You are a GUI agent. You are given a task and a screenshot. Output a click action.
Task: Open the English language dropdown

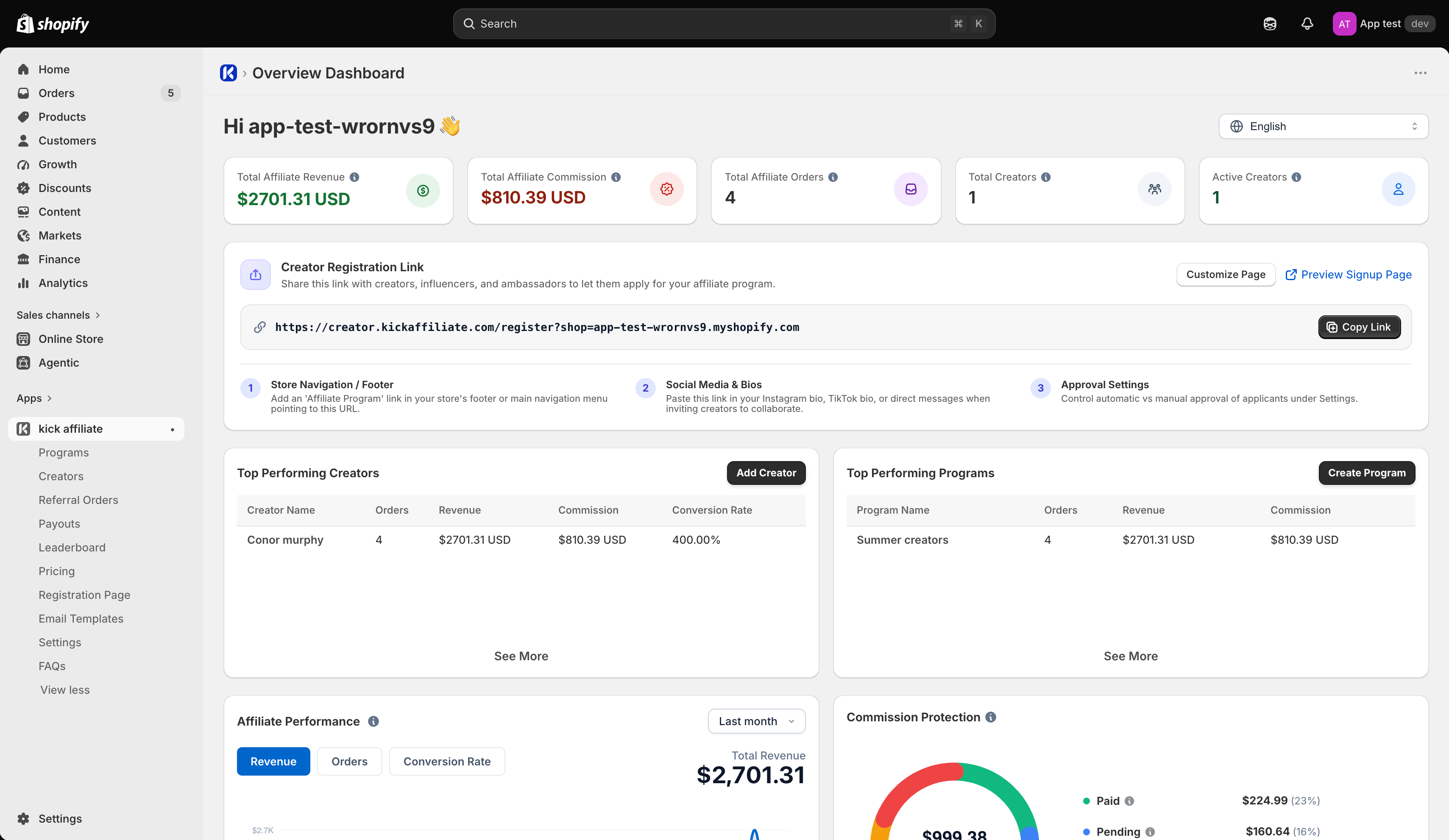[x=1324, y=126]
